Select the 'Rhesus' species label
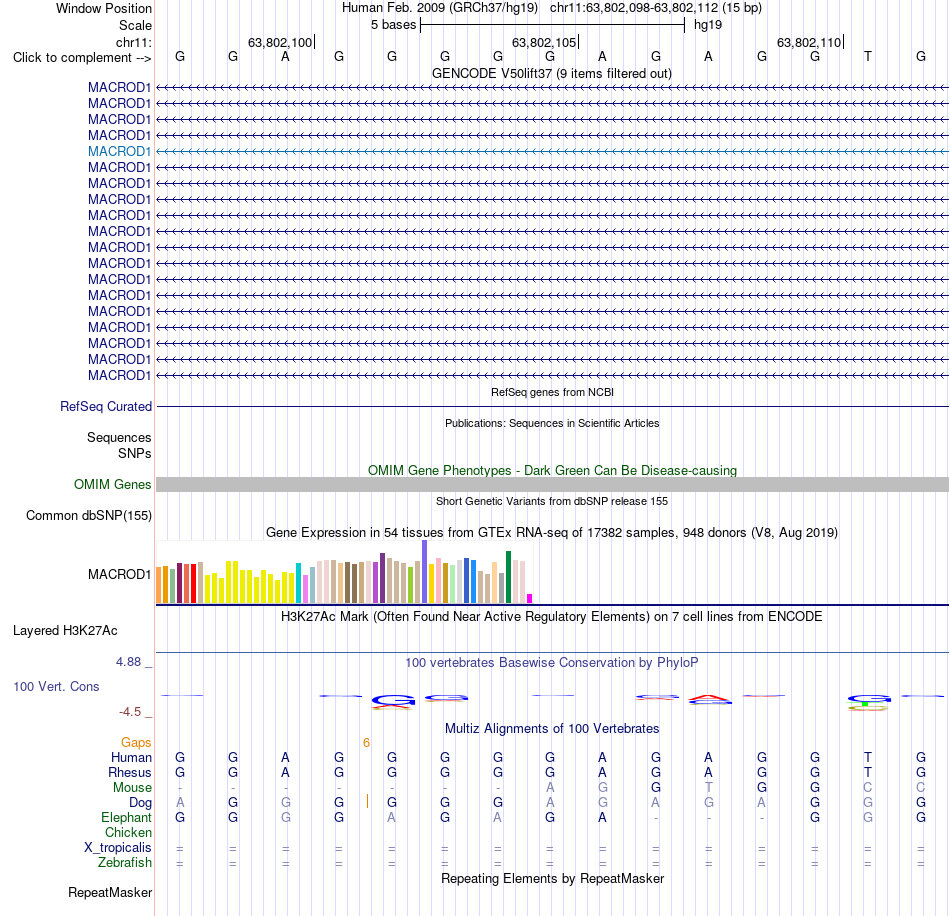Image resolution: width=950 pixels, height=916 pixels. (130, 773)
